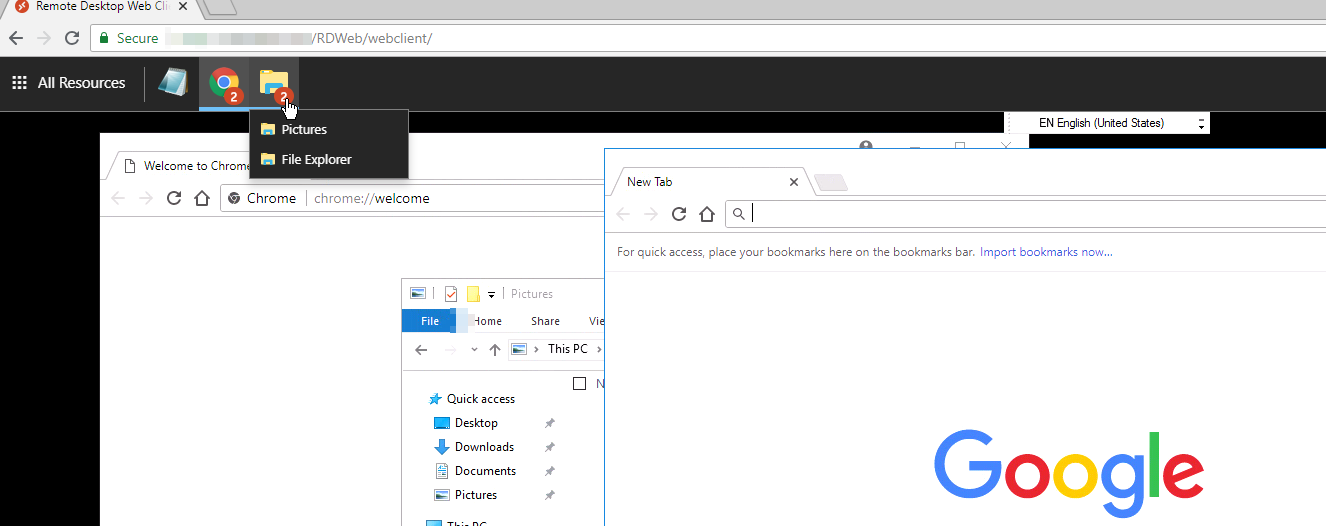
Task: Open the EN English language selector
Action: pyautogui.click(x=1108, y=123)
